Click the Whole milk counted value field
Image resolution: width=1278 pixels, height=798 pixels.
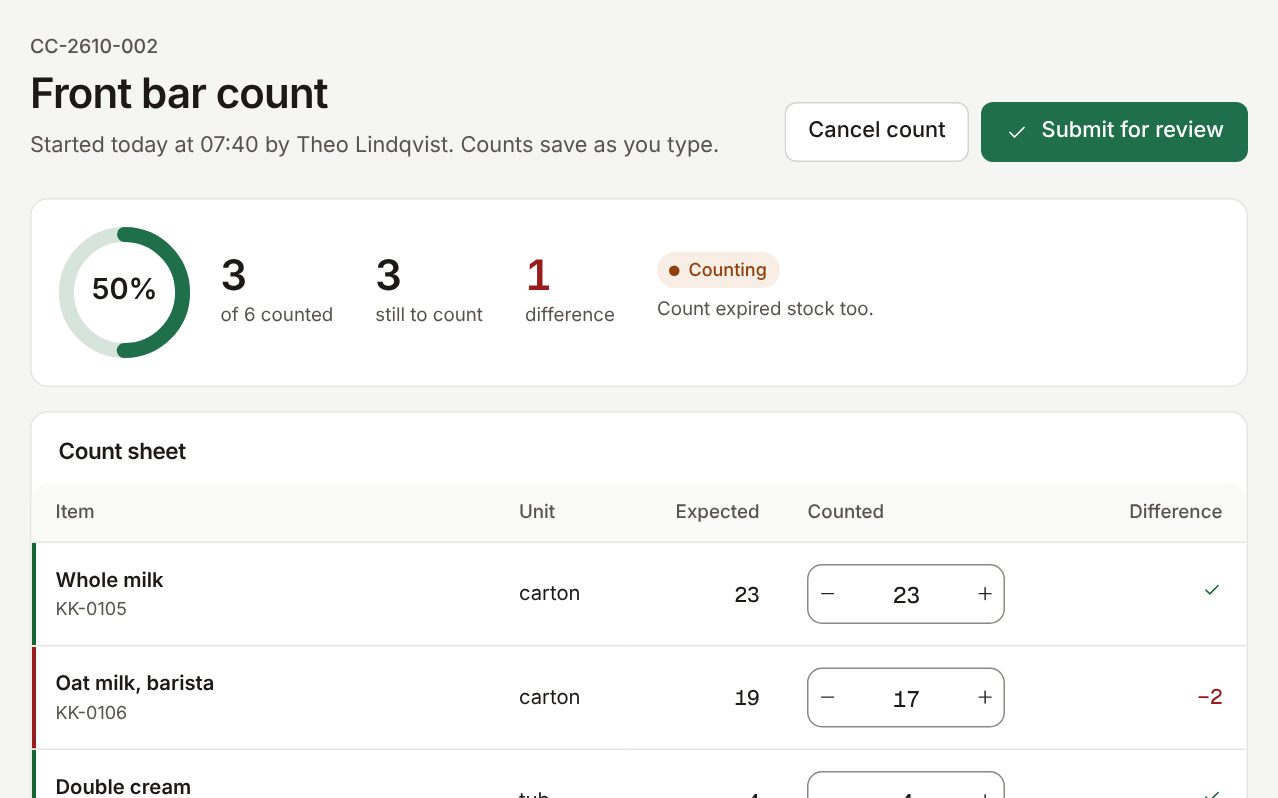pos(906,595)
